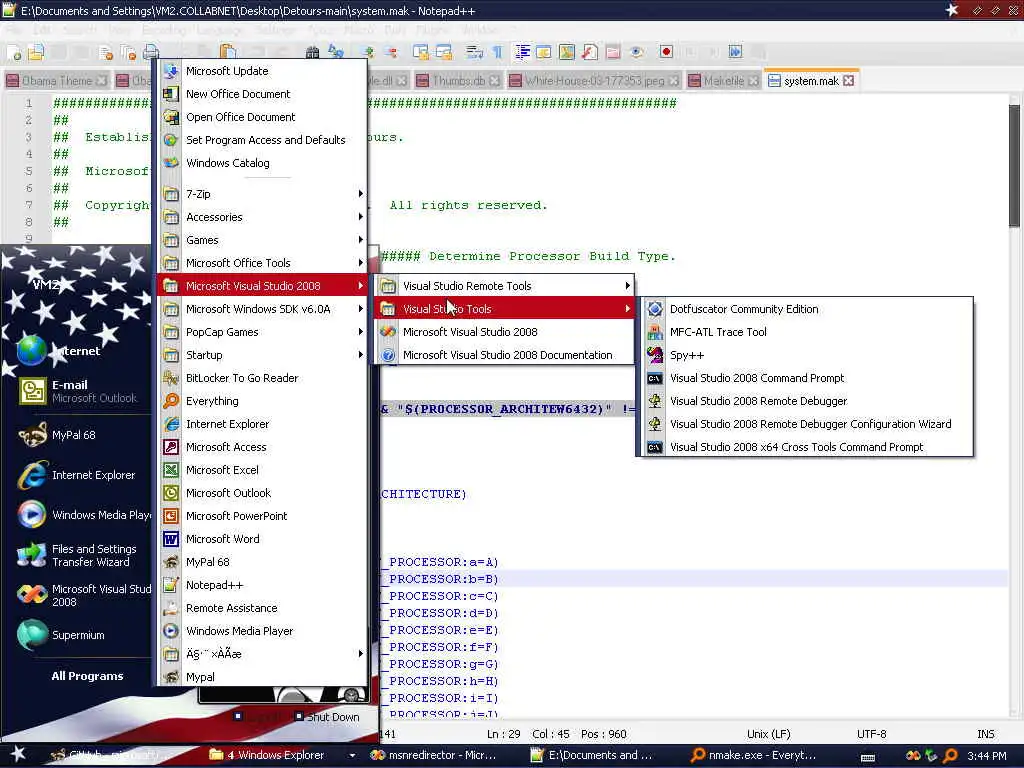The image size is (1024, 768).
Task: Launch Visual Studio 2008 Remote Debugger
Action: 807,401
